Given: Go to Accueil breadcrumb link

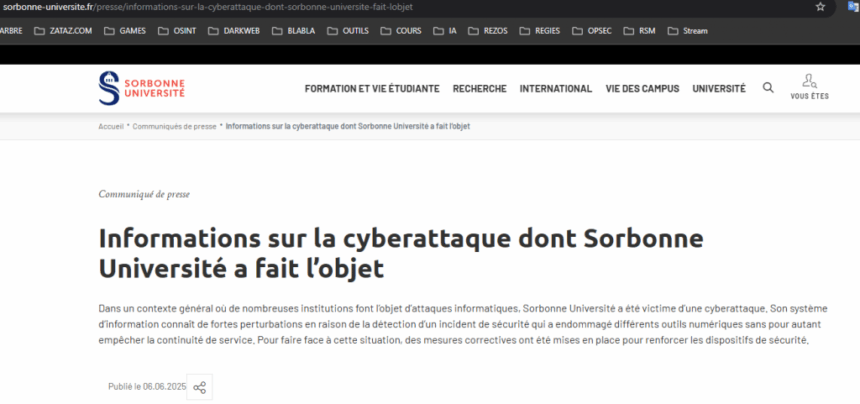Looking at the screenshot, I should [111, 127].
